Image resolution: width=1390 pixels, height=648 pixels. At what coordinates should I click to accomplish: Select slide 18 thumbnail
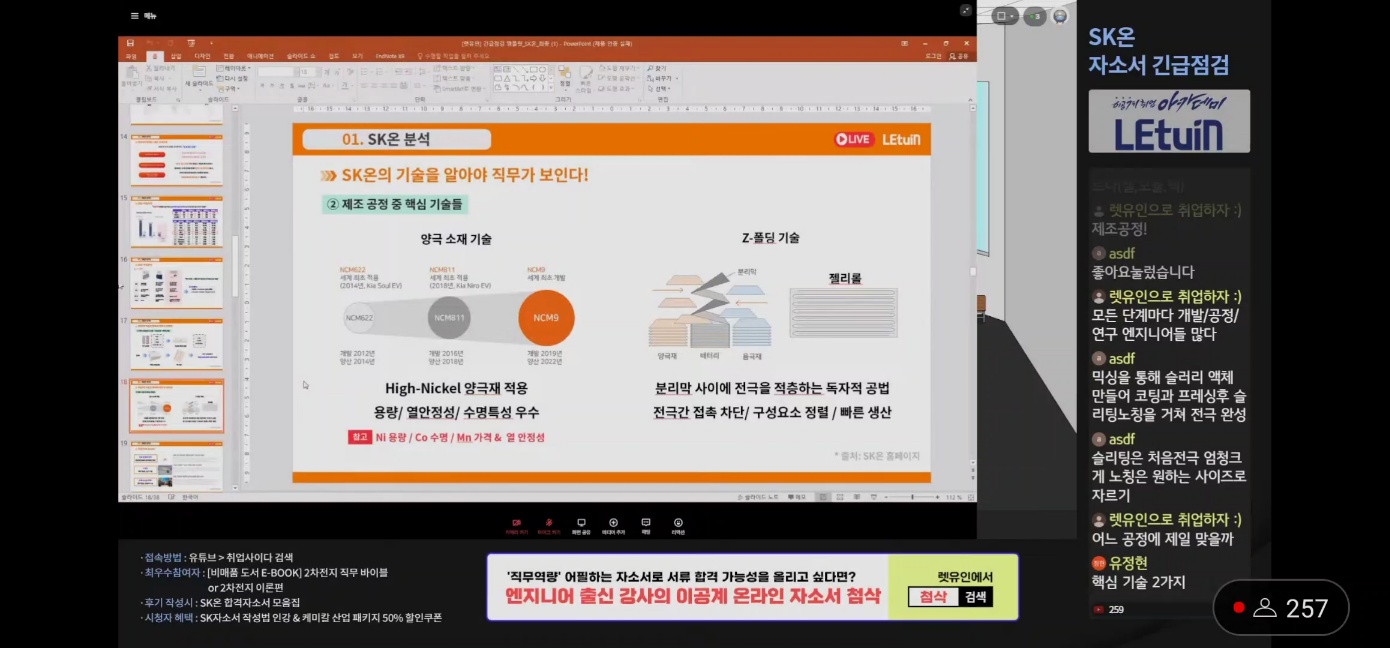pos(177,406)
